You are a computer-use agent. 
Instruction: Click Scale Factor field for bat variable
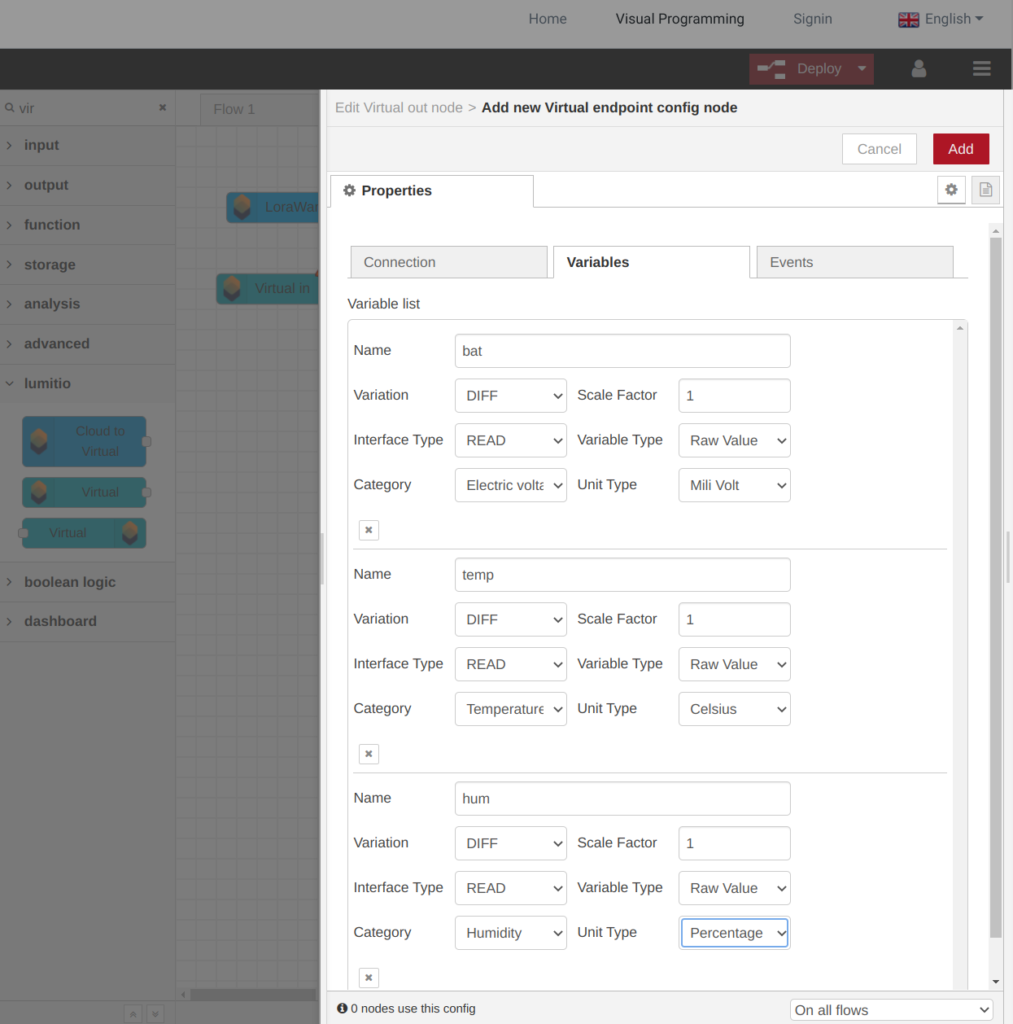click(x=734, y=396)
